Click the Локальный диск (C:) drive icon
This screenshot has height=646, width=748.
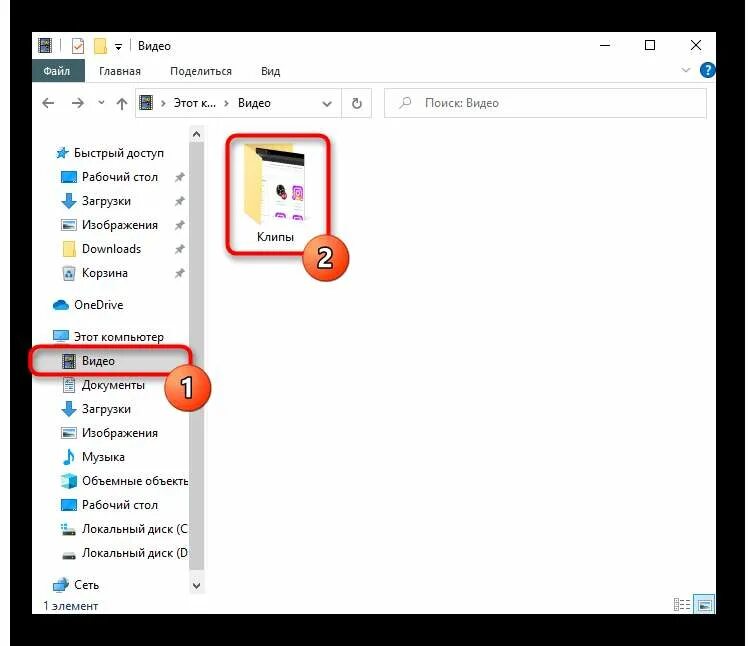68,529
